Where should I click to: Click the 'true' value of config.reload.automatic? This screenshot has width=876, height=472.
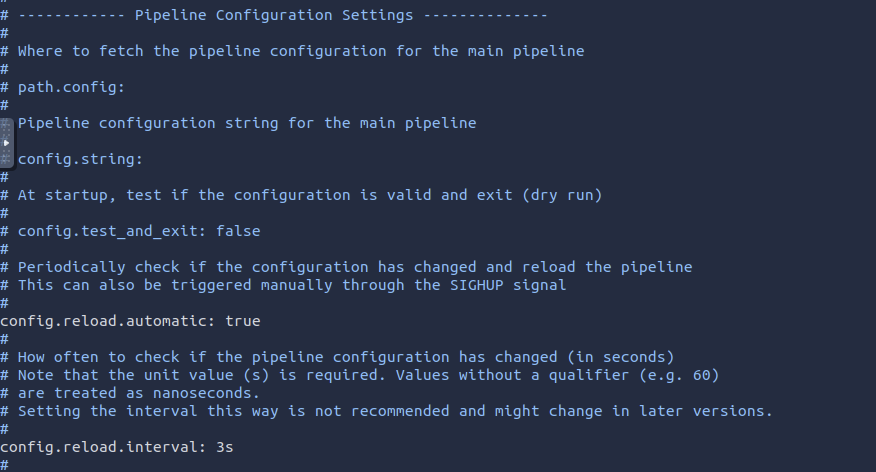coord(243,321)
